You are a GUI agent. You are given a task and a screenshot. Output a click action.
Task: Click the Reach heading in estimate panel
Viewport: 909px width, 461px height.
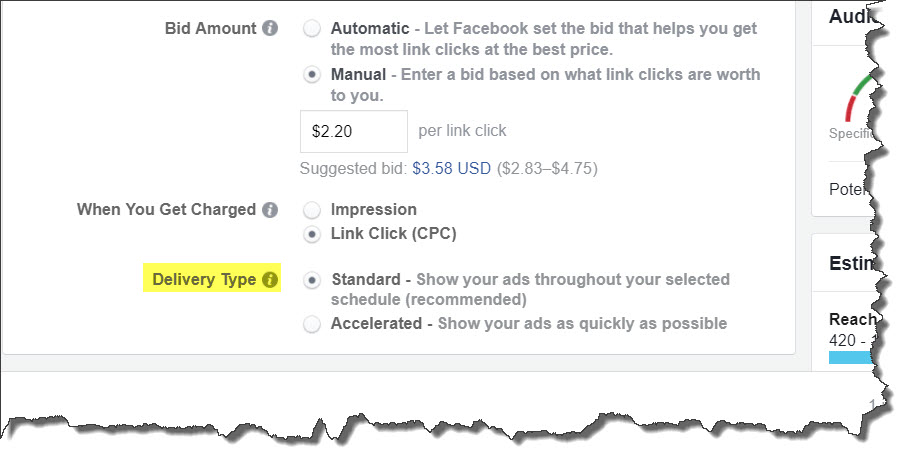(x=852, y=319)
